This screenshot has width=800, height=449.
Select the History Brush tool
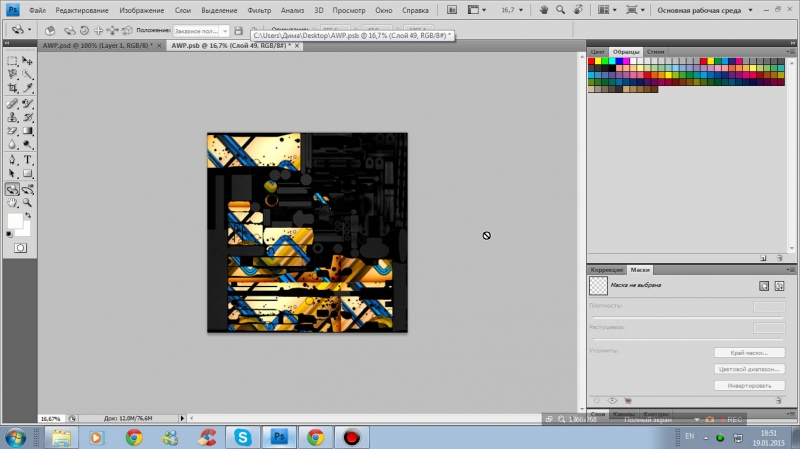click(28, 117)
